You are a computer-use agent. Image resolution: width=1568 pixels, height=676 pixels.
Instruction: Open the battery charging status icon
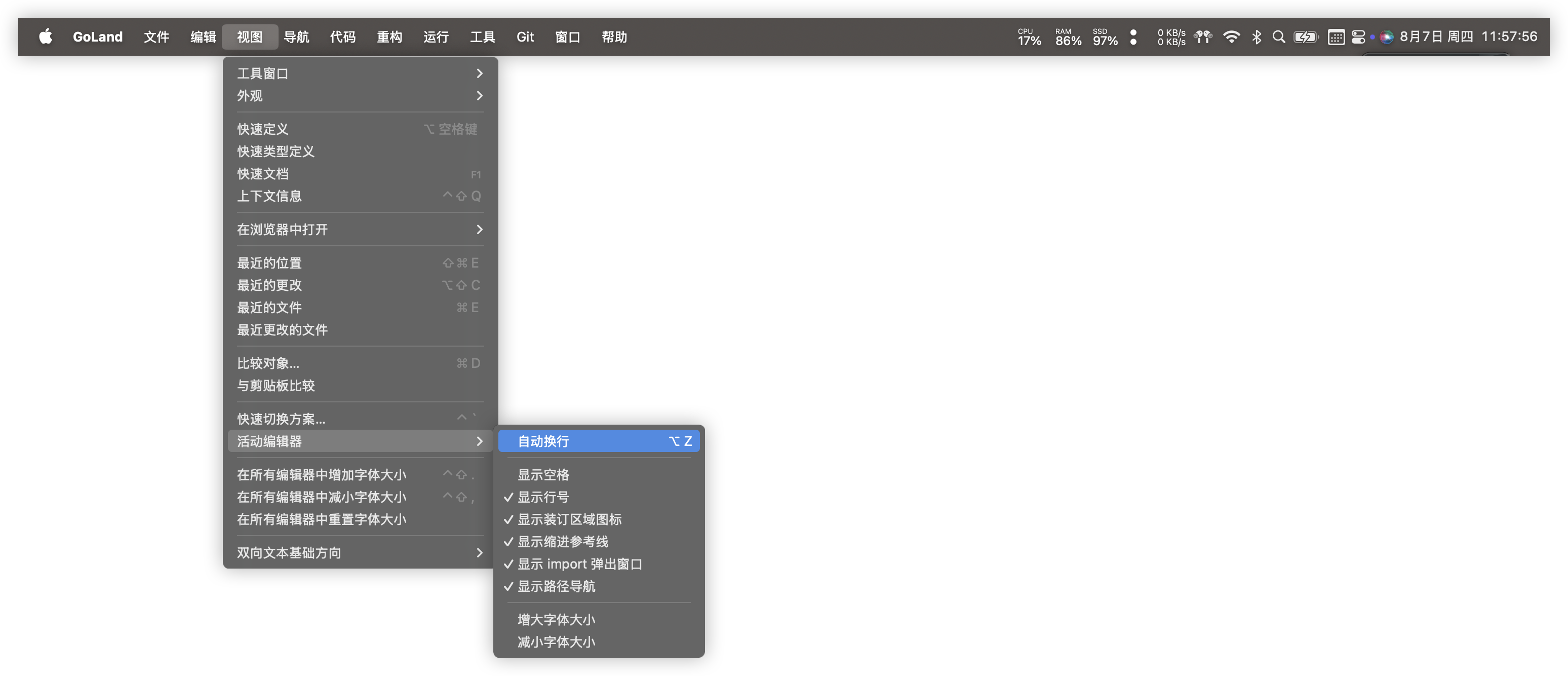pyautogui.click(x=1306, y=37)
